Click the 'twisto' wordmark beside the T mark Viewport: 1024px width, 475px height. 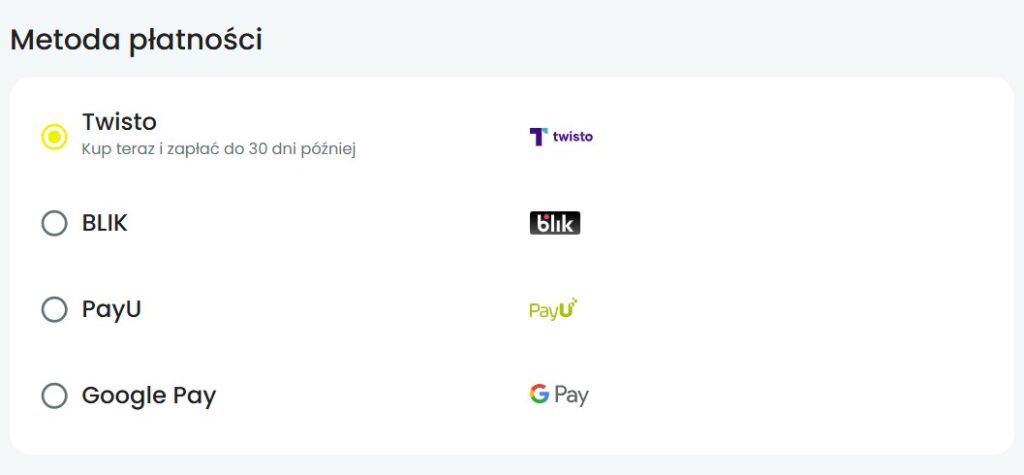click(x=572, y=136)
